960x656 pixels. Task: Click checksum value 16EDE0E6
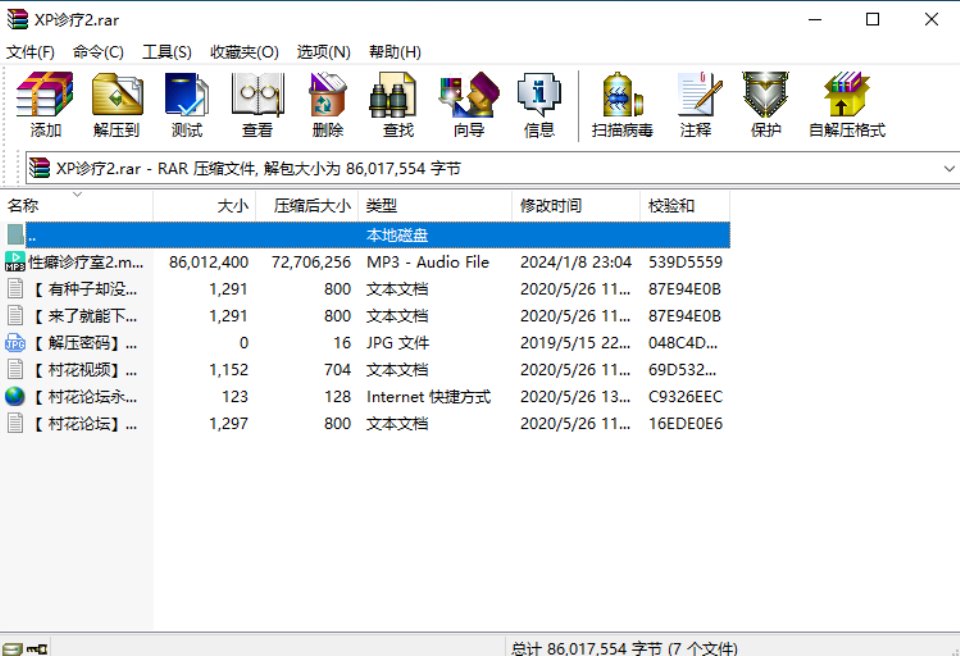tap(685, 423)
